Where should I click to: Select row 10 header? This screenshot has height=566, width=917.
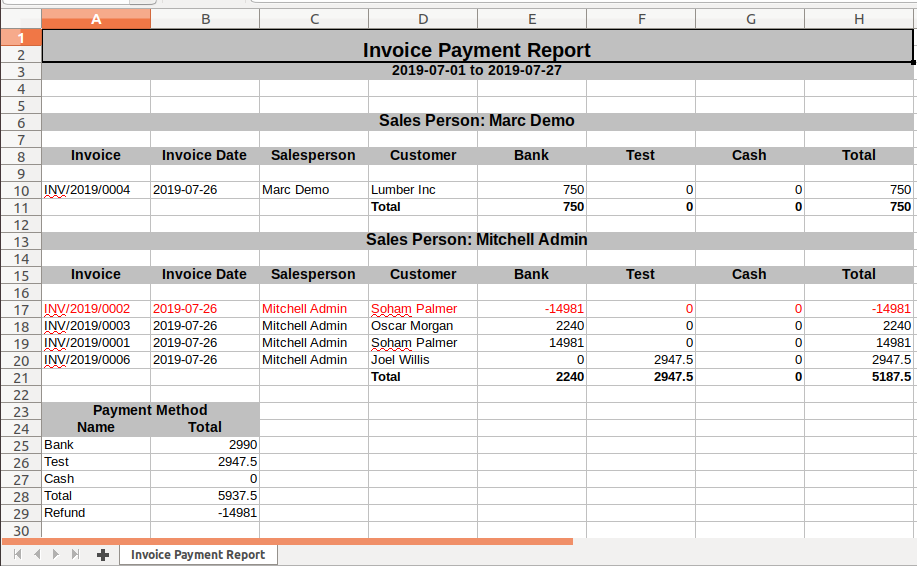(21, 191)
